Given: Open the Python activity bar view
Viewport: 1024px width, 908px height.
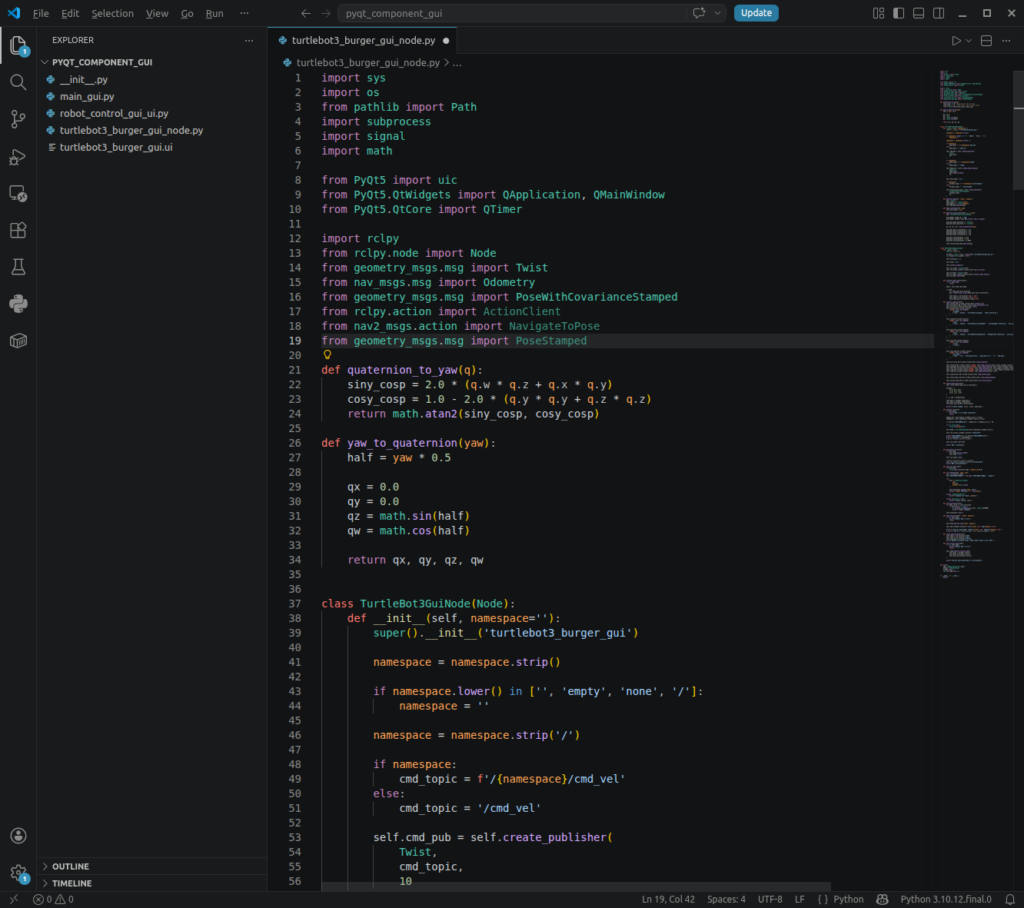Looking at the screenshot, I should coord(18,304).
